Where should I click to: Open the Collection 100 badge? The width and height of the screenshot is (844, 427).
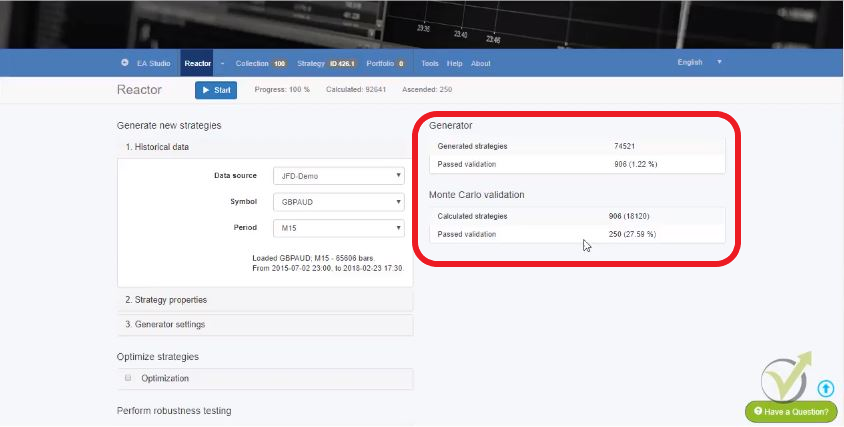point(279,63)
